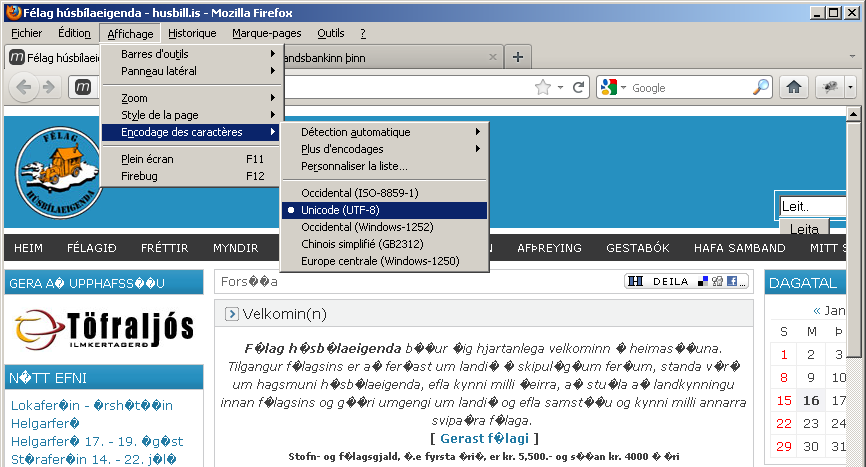Open a new tab with plus button
The image size is (866, 467).
point(518,57)
